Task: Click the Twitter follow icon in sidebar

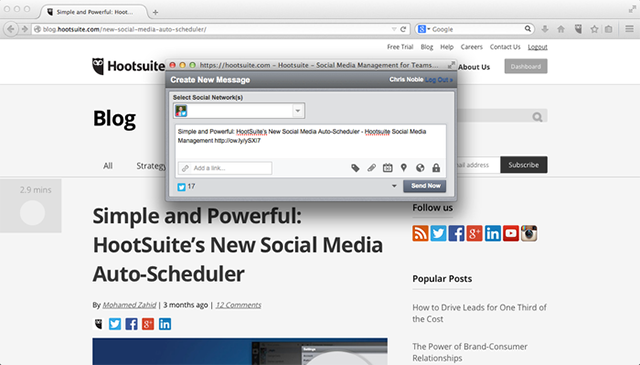Action: click(x=438, y=234)
